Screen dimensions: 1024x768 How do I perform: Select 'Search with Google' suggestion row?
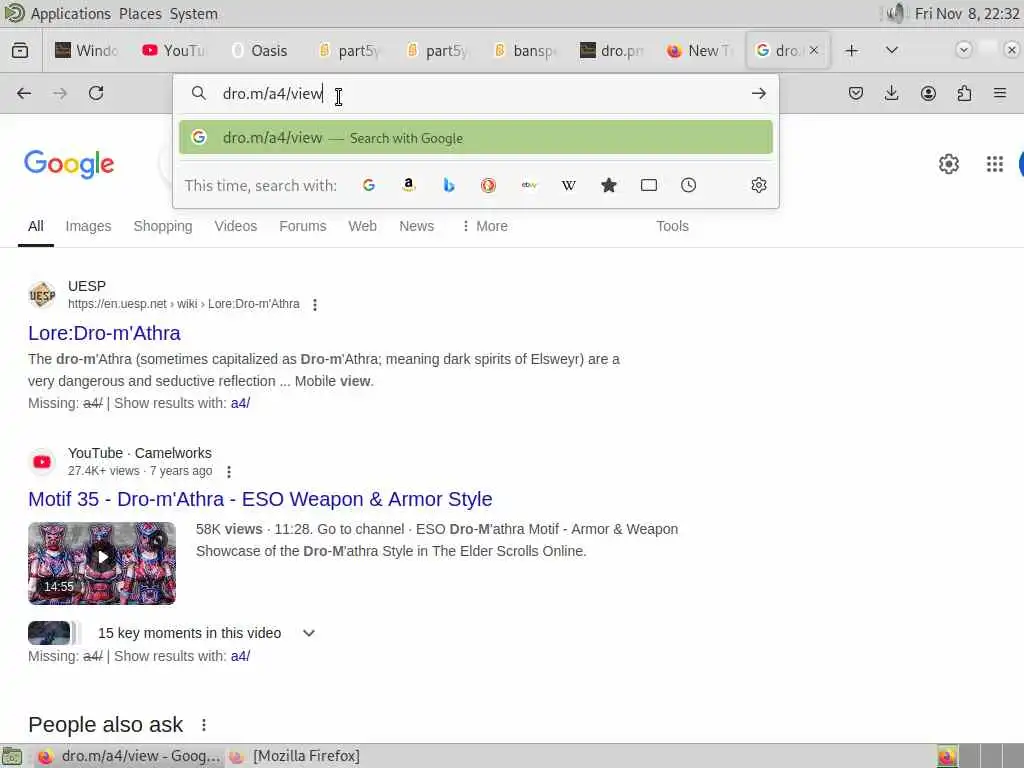pos(475,138)
